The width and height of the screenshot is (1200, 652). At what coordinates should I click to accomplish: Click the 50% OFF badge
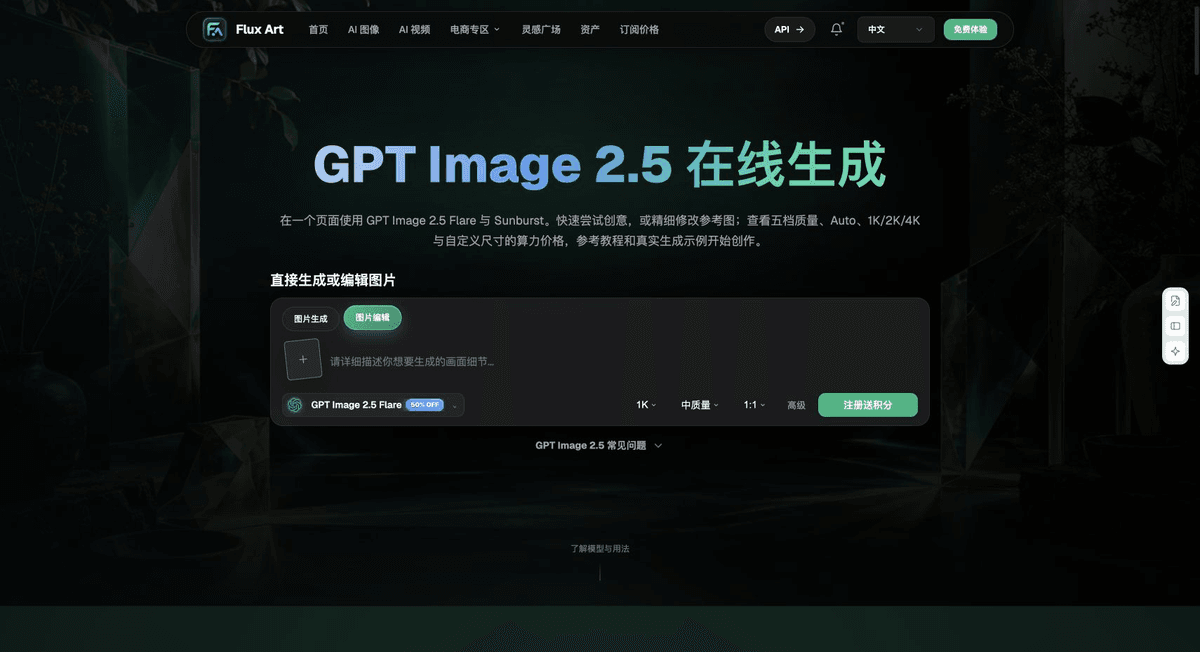click(x=425, y=405)
